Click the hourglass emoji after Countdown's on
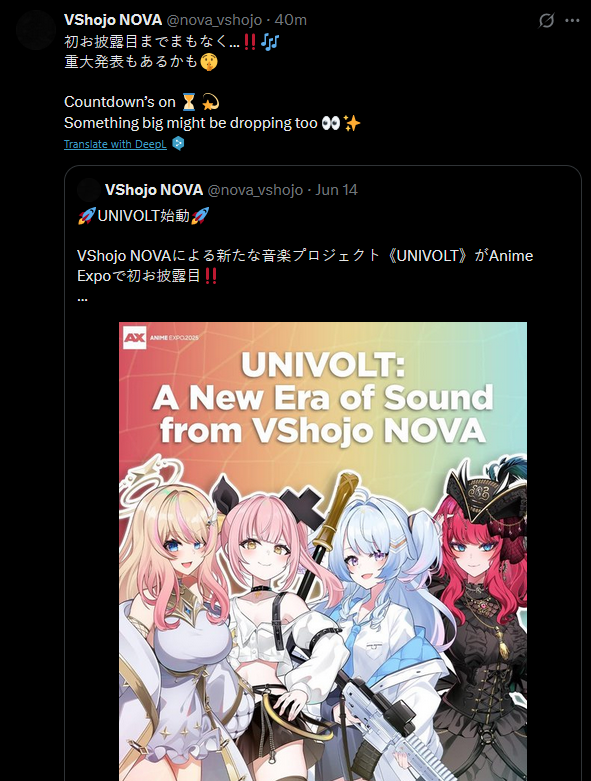Viewport: 591px width, 781px height. click(189, 102)
